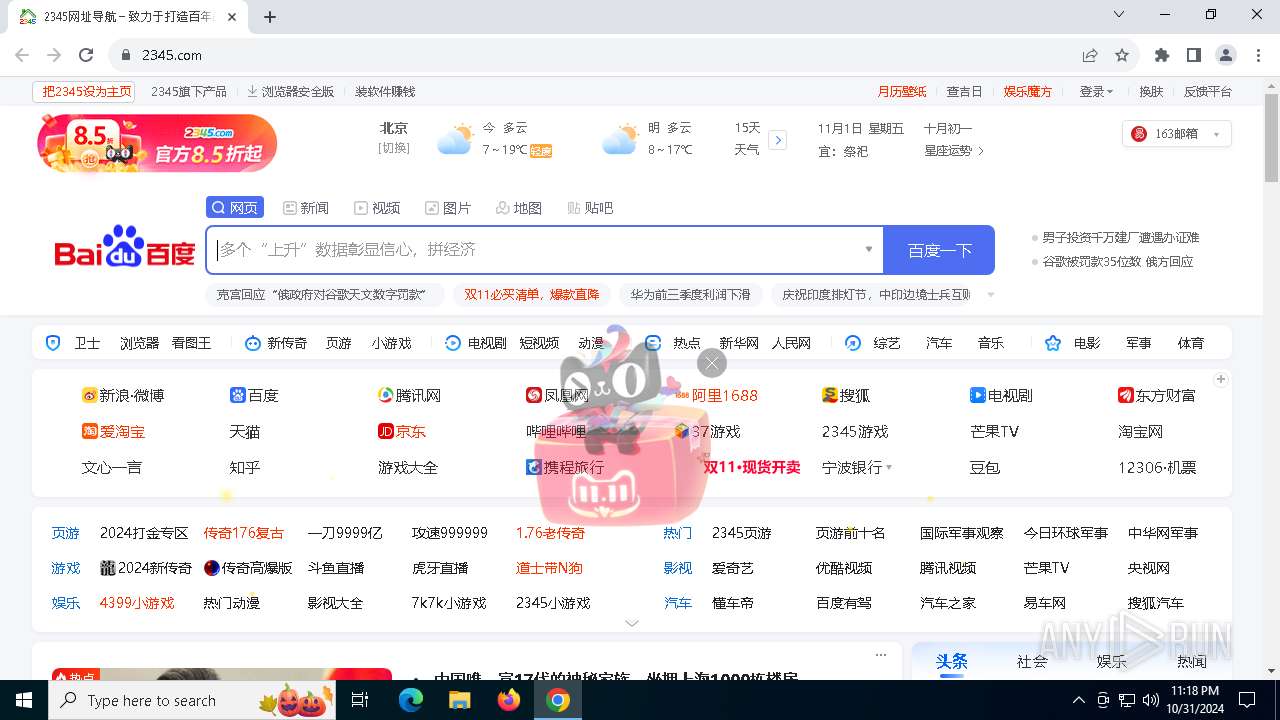1280x720 pixels.
Task: Switch to the 社会 news tab
Action: [1032, 661]
